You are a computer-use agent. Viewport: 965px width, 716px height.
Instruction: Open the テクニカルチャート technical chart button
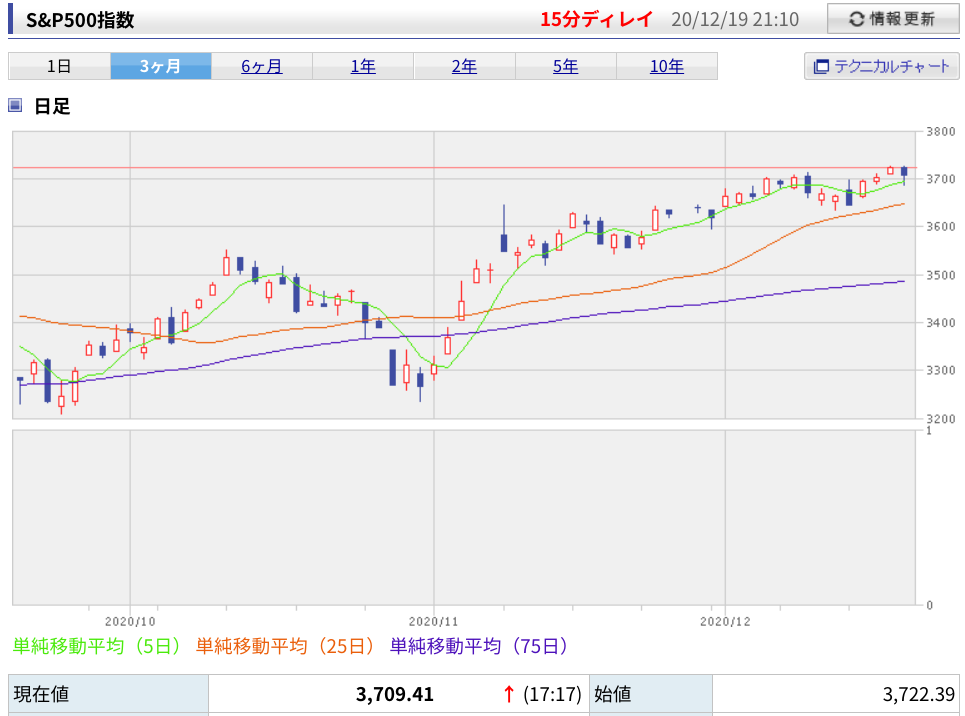tap(881, 66)
